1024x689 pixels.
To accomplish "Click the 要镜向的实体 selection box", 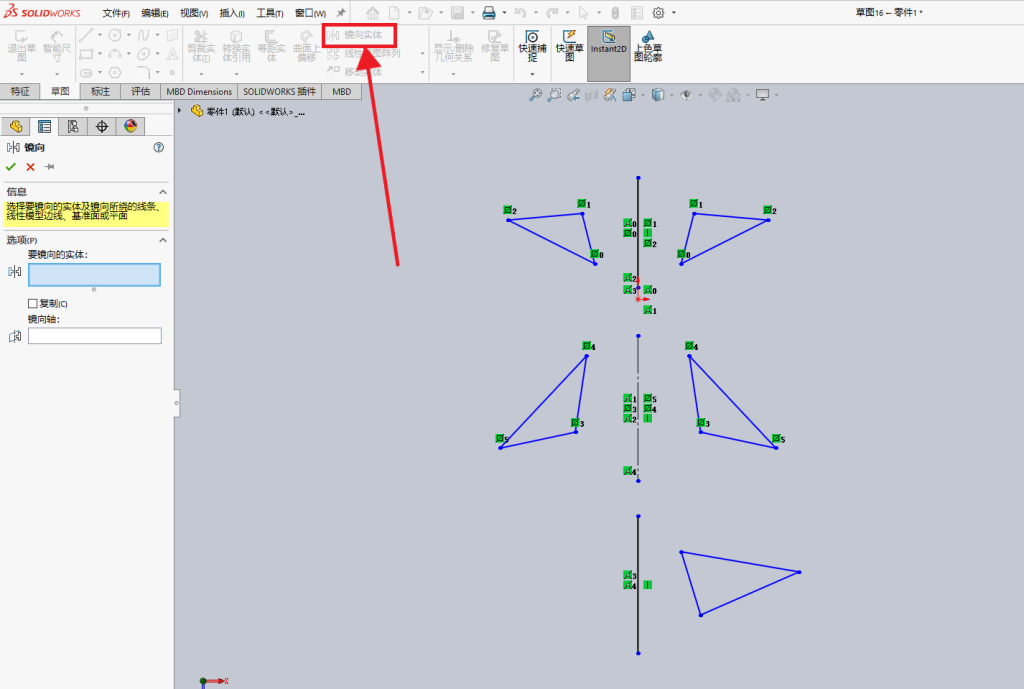I will coord(94,275).
